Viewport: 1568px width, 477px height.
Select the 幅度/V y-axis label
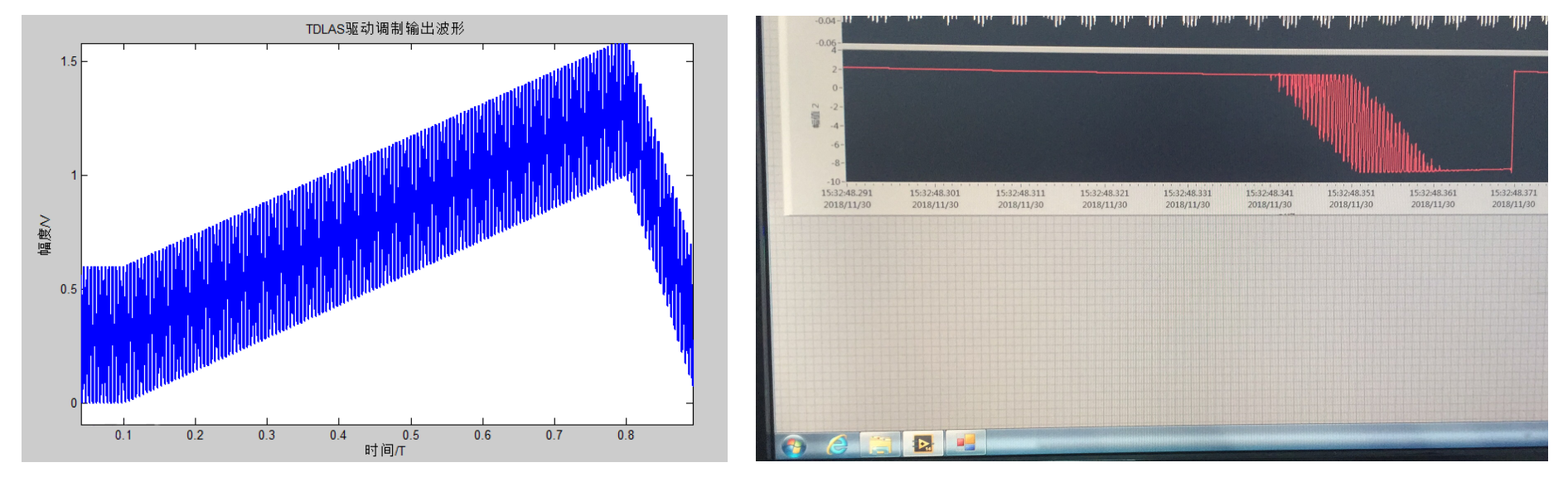pyautogui.click(x=45, y=235)
